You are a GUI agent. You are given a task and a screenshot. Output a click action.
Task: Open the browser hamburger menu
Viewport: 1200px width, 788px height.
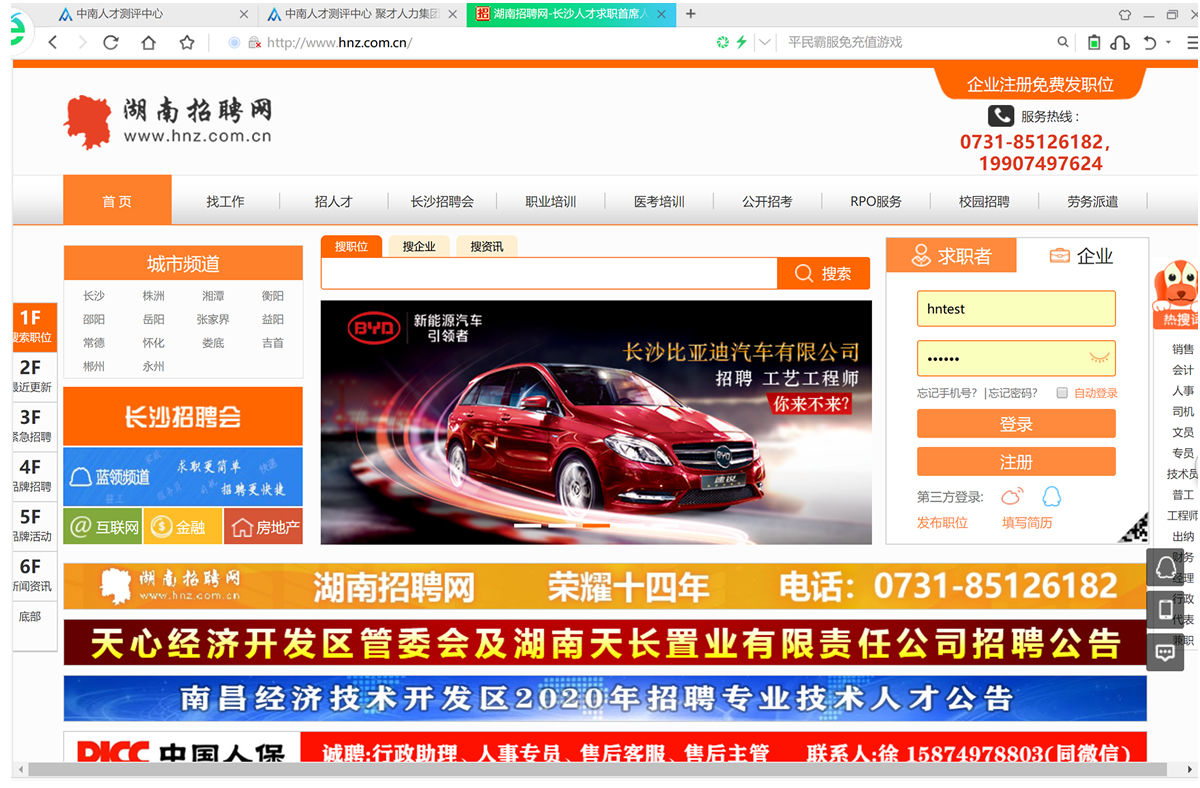point(1191,42)
